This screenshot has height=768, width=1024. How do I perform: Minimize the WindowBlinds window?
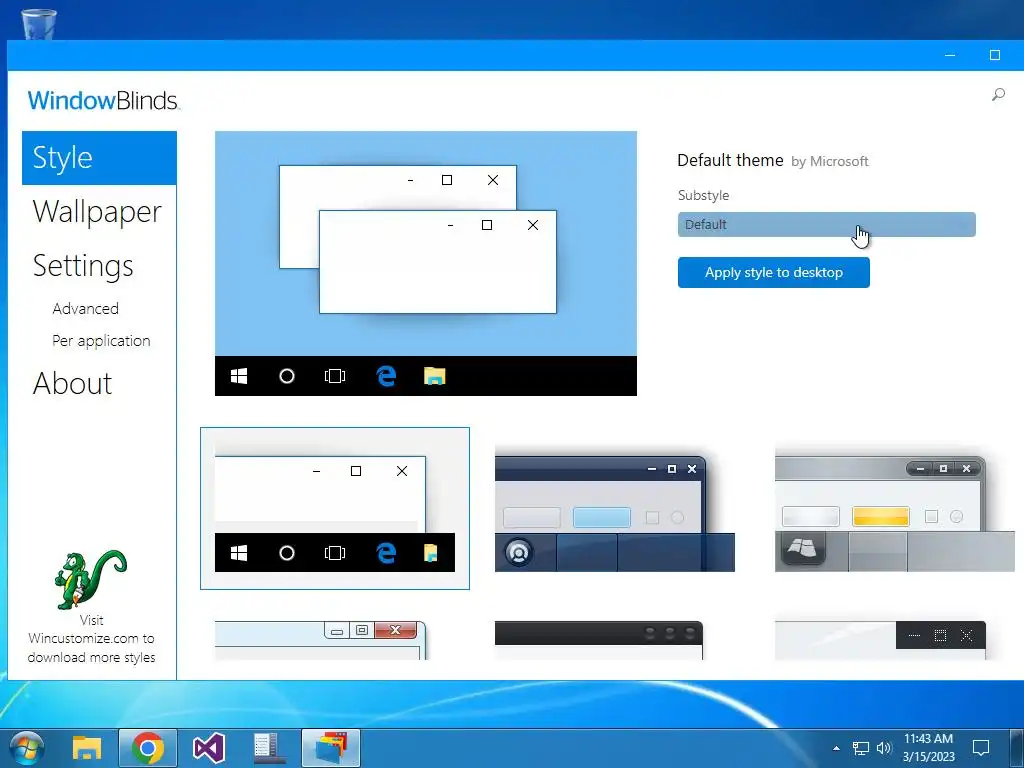coord(950,56)
